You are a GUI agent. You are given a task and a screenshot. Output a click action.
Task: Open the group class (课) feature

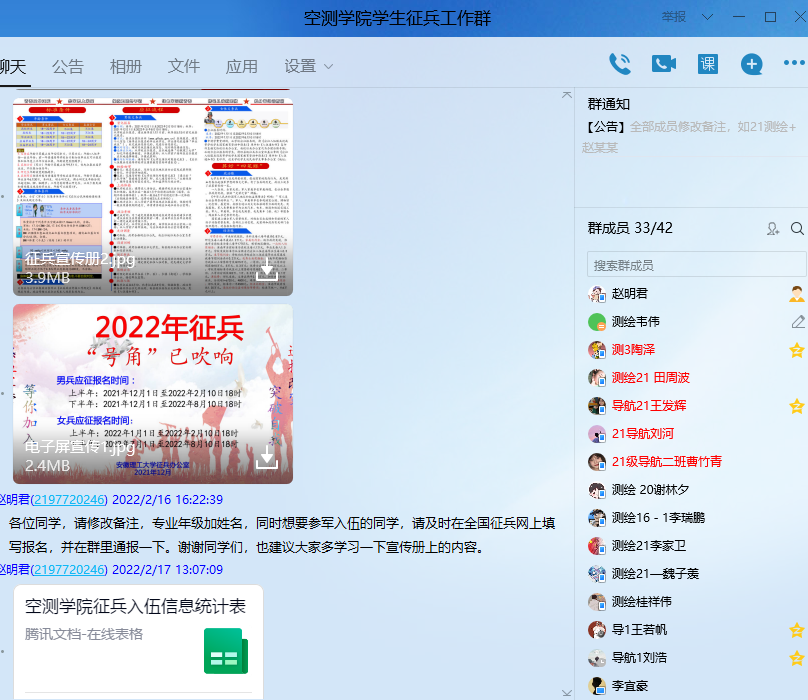point(708,64)
